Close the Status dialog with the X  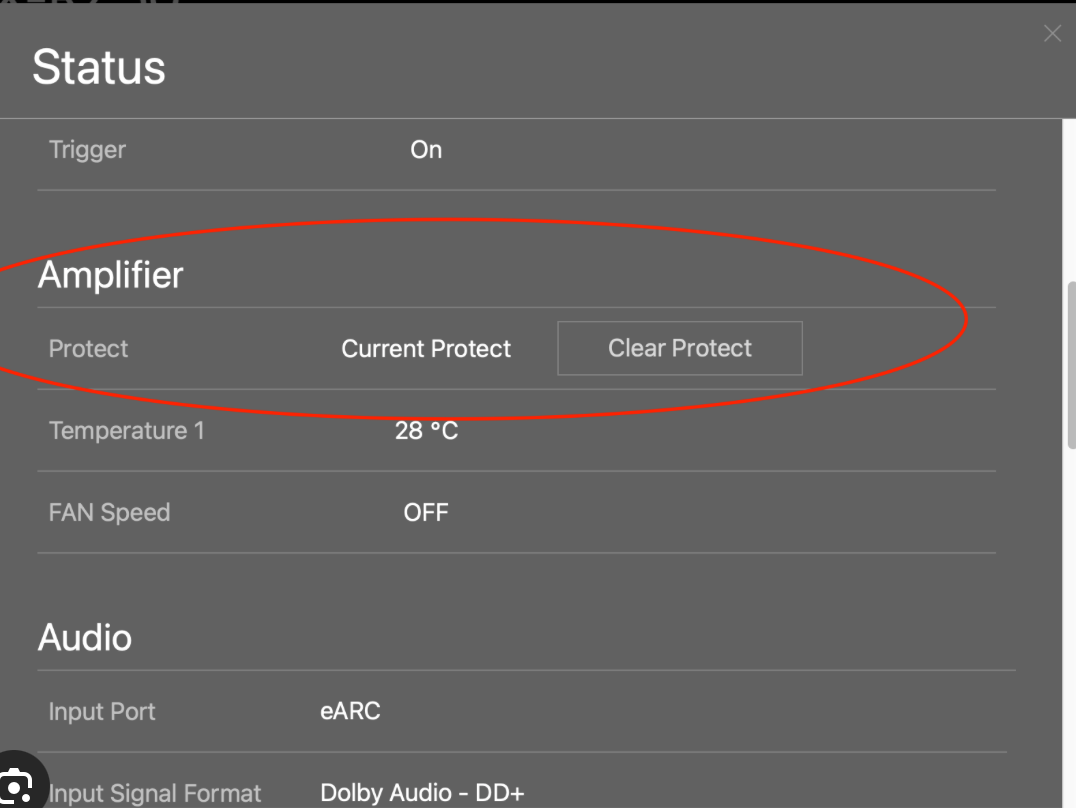point(1052,34)
